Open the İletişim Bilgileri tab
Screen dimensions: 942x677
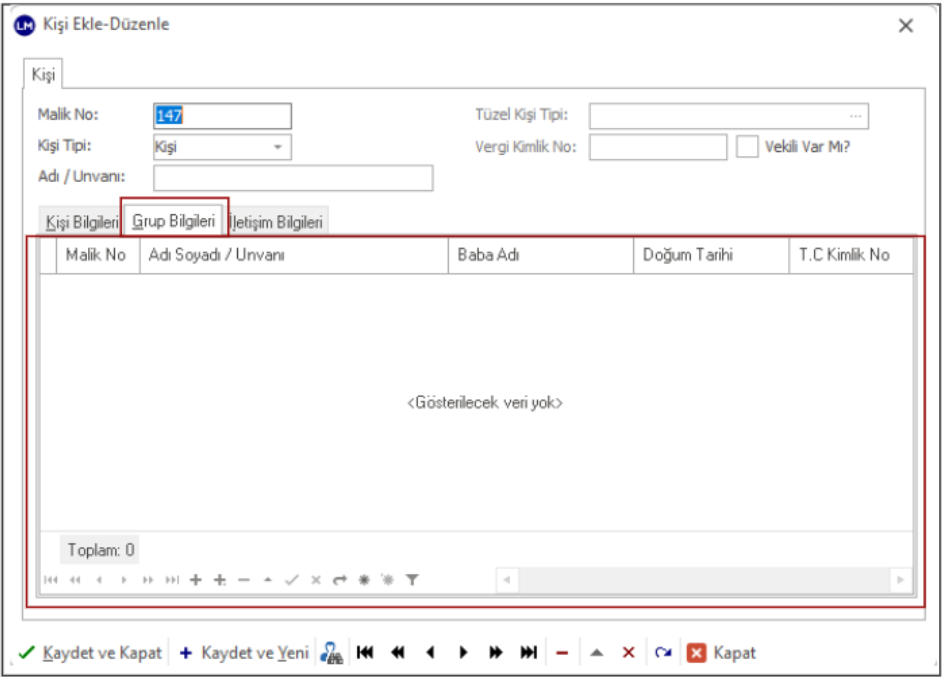tap(278, 222)
